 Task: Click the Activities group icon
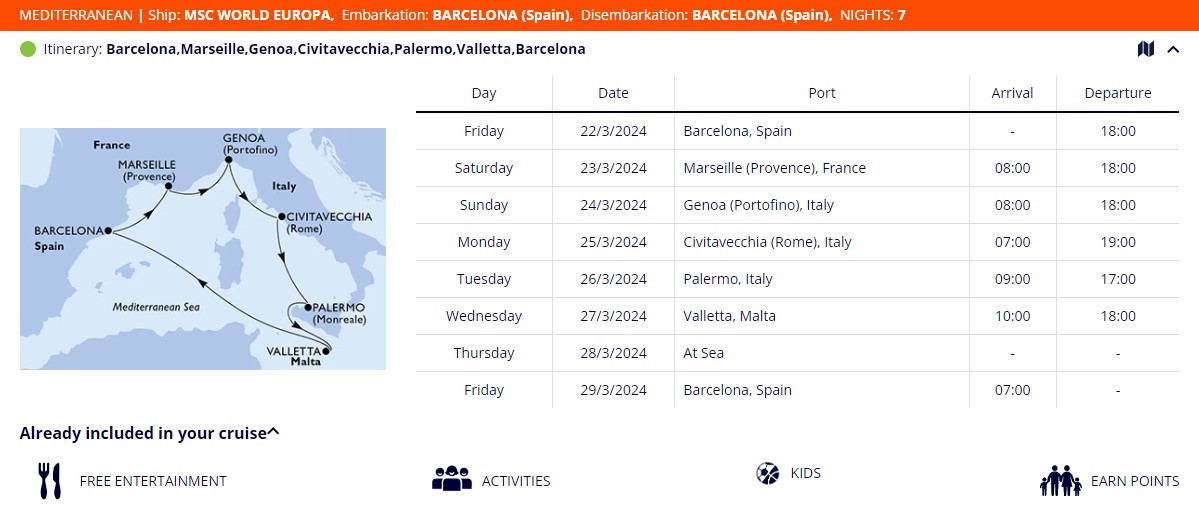tap(451, 479)
